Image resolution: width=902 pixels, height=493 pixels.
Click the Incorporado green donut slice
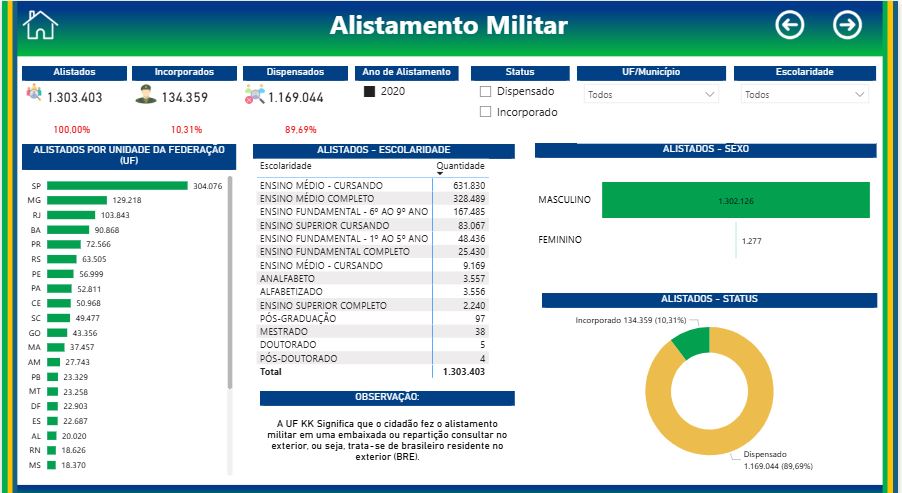pyautogui.click(x=693, y=341)
